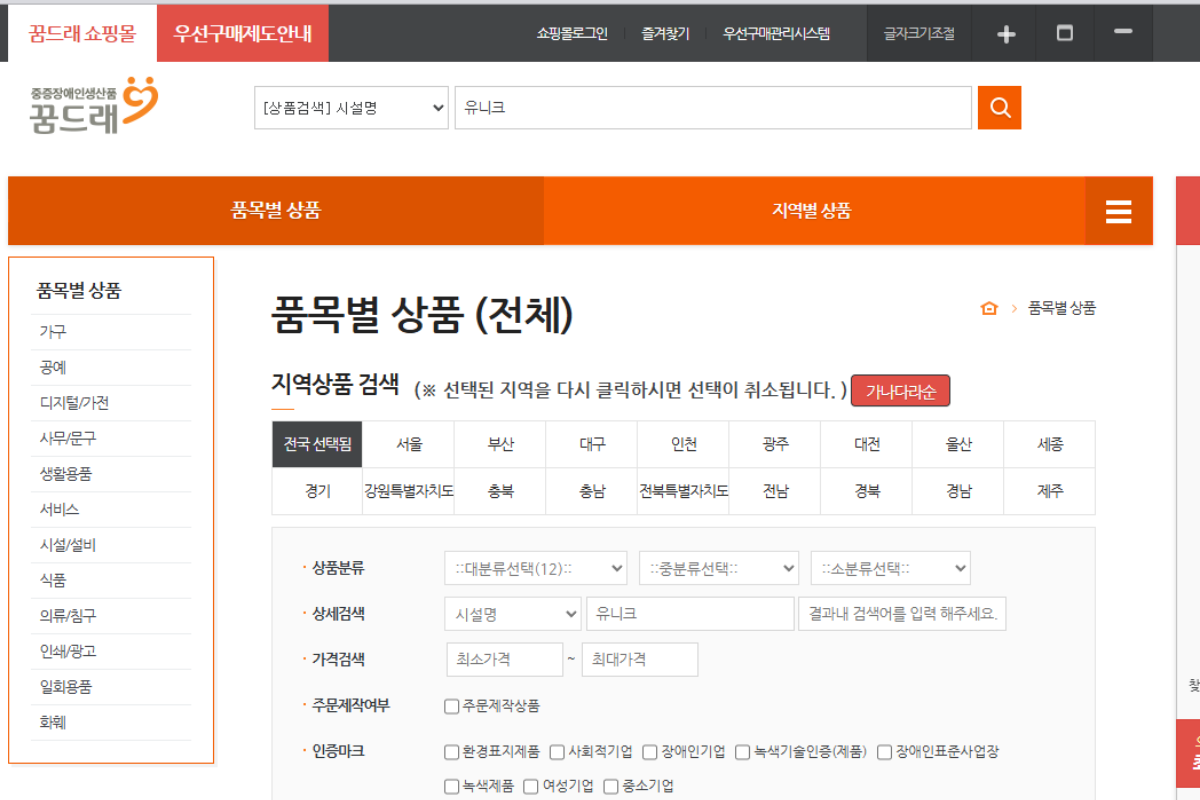Switch to the 지역별 상품 tab

pos(811,211)
